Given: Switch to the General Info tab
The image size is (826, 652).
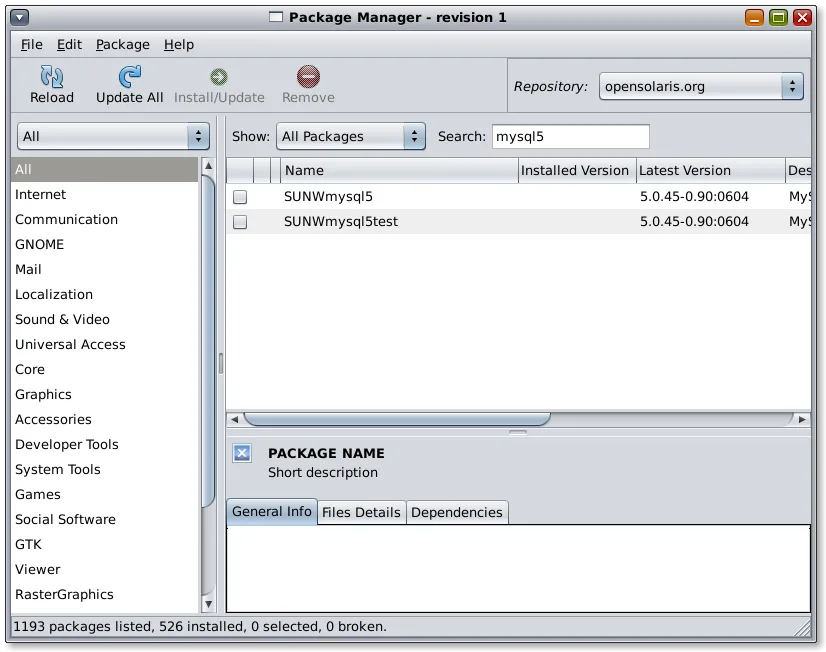Looking at the screenshot, I should (x=272, y=512).
